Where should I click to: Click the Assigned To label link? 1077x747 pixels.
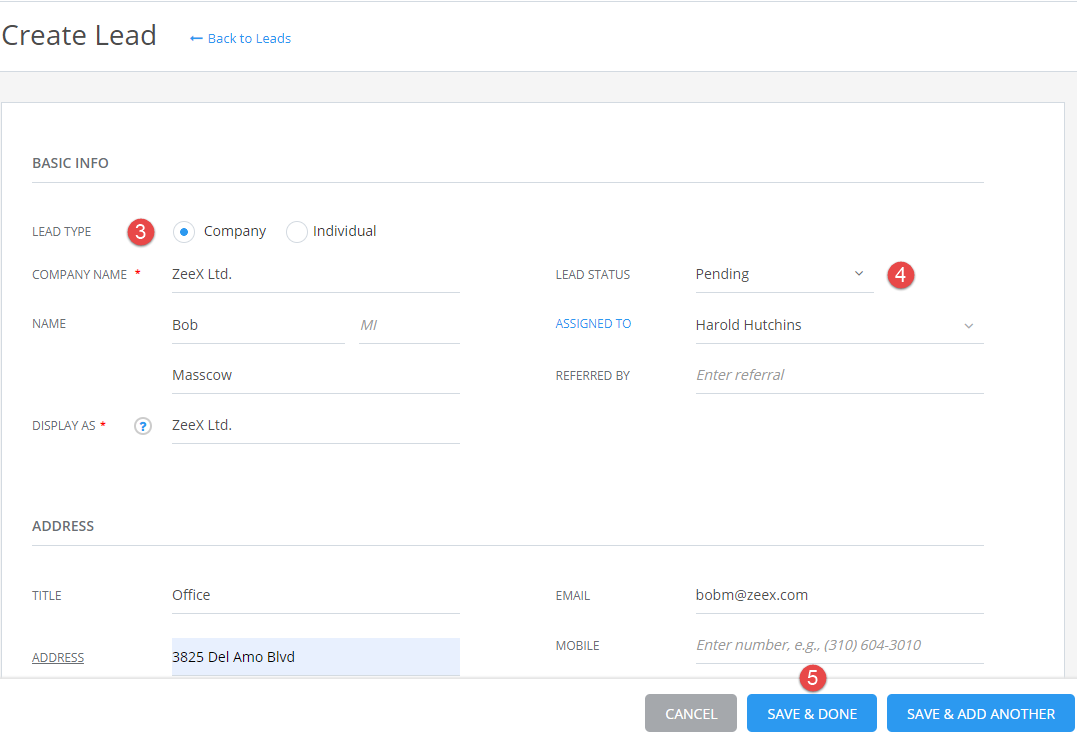pyautogui.click(x=593, y=323)
